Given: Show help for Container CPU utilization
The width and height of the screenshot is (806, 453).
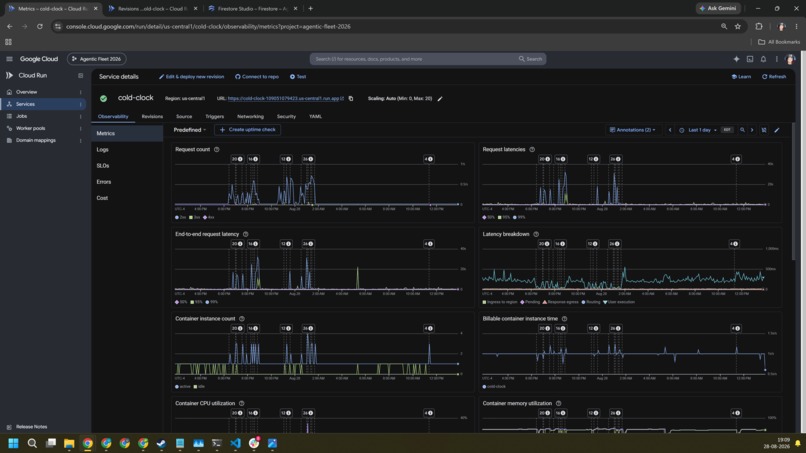Looking at the screenshot, I should click(x=242, y=403).
